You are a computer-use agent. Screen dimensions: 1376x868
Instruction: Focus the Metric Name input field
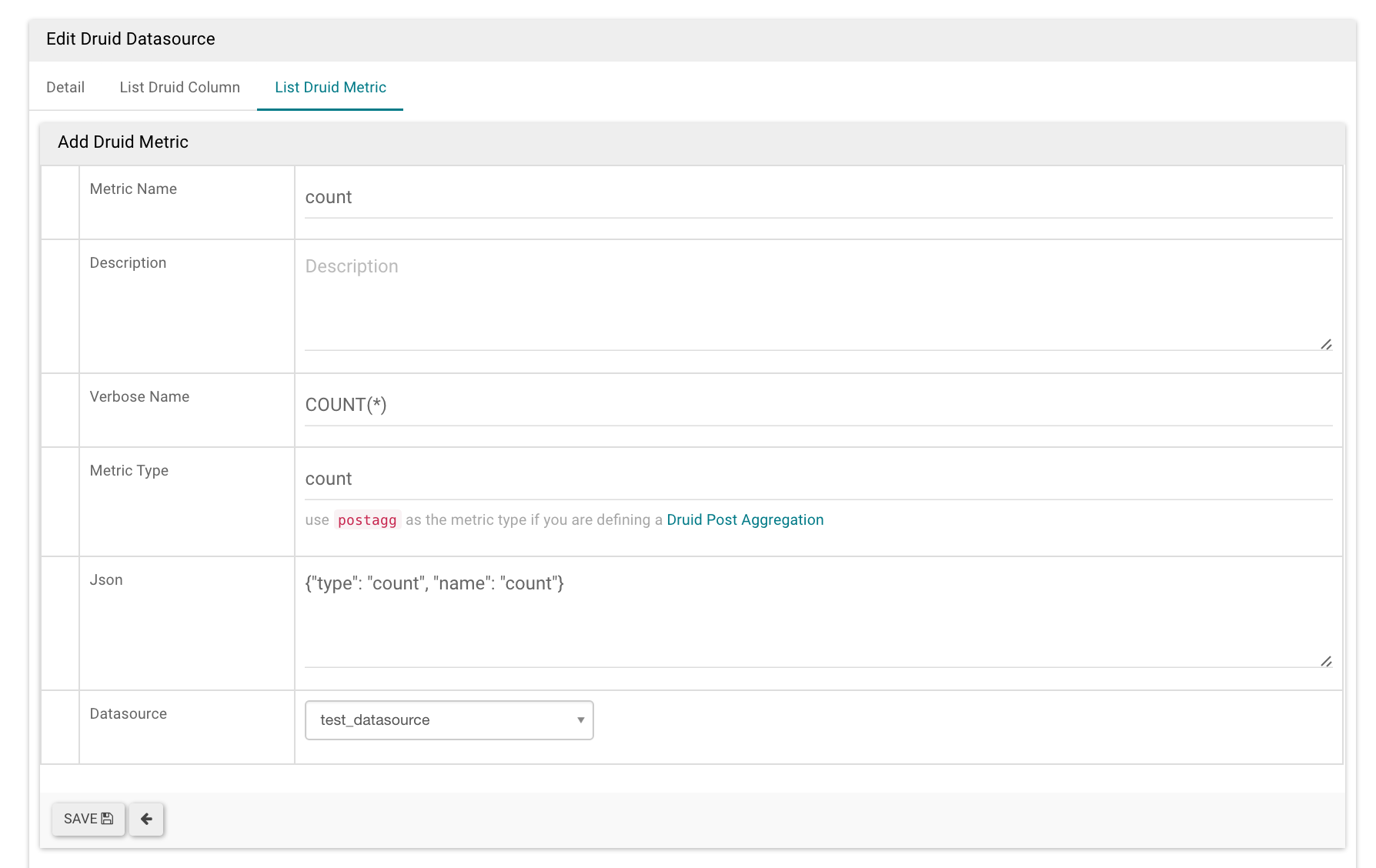click(817, 198)
